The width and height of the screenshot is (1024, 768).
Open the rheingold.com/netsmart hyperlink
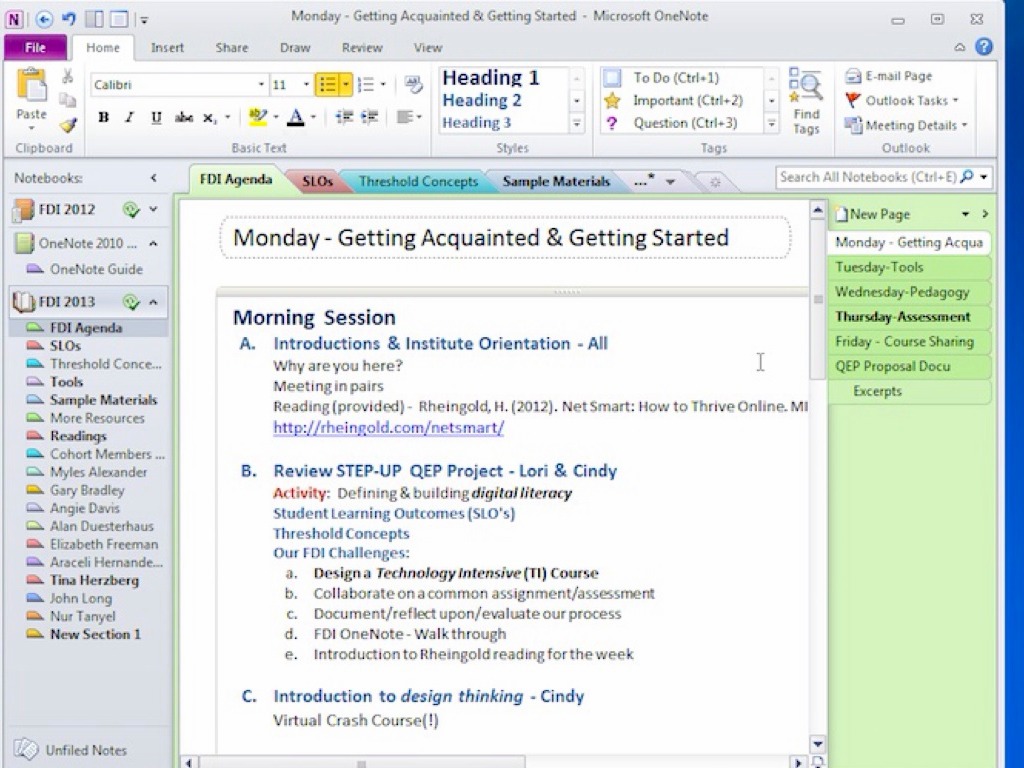click(388, 427)
